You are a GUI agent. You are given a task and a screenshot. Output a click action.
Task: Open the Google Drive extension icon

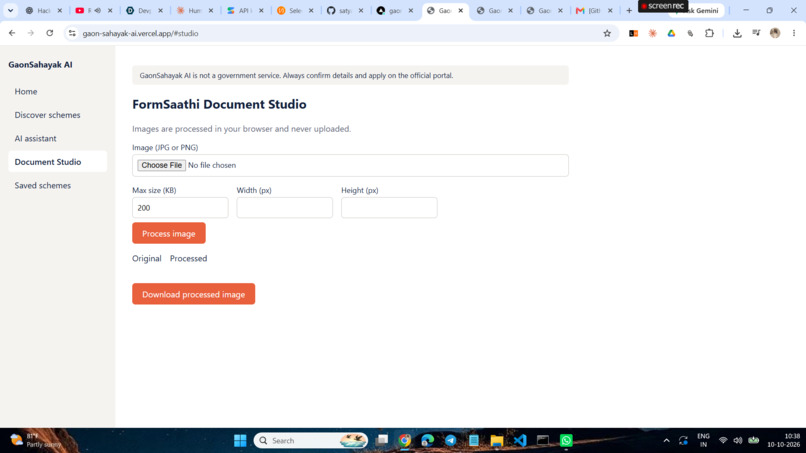(671, 33)
